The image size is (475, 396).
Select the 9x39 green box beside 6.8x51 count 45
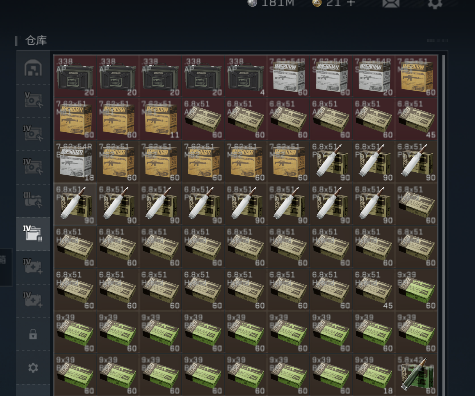coord(417,290)
